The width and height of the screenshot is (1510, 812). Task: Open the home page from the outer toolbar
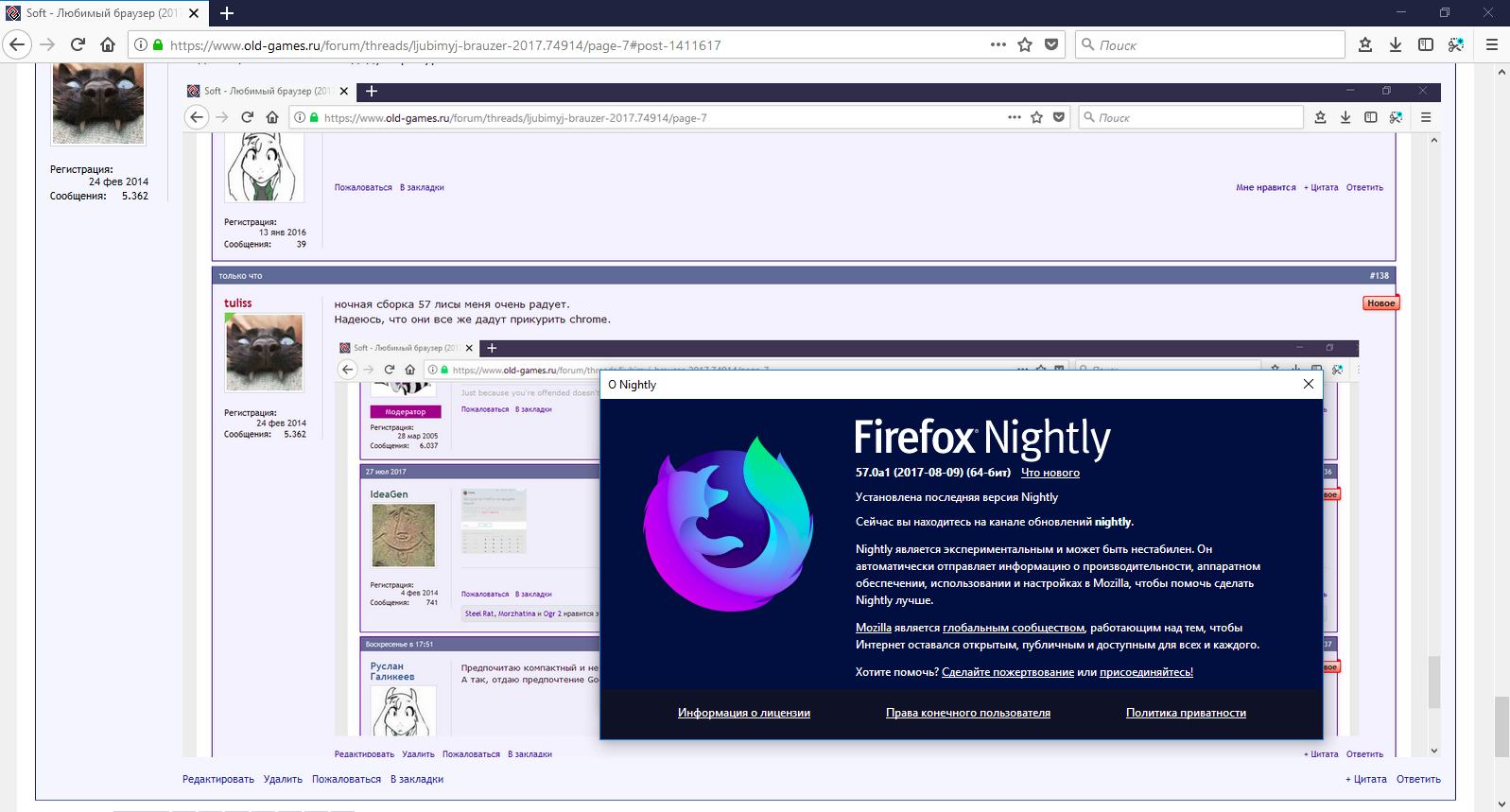108,44
